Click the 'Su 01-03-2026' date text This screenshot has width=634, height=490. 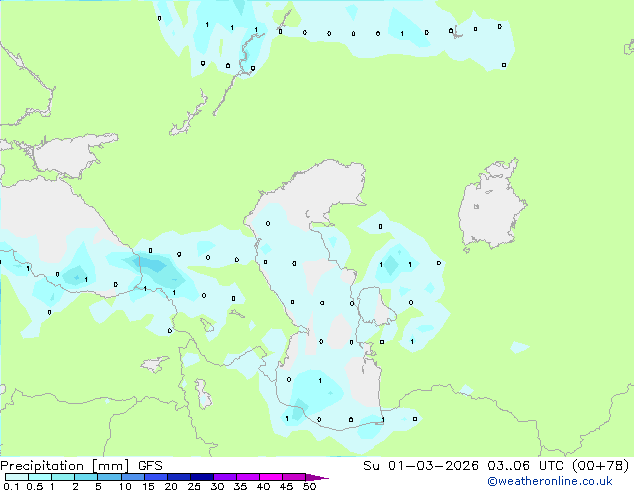[x=421, y=466]
